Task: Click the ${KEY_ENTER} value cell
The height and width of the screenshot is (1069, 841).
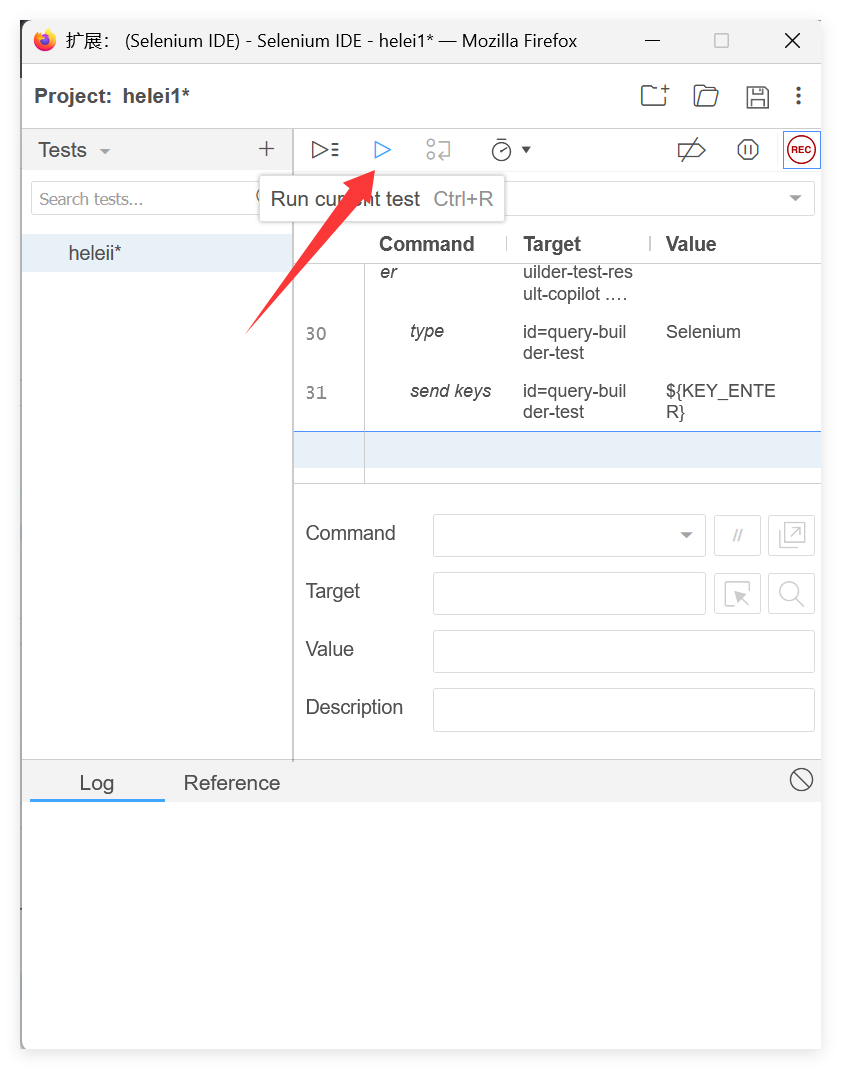Action: point(720,401)
